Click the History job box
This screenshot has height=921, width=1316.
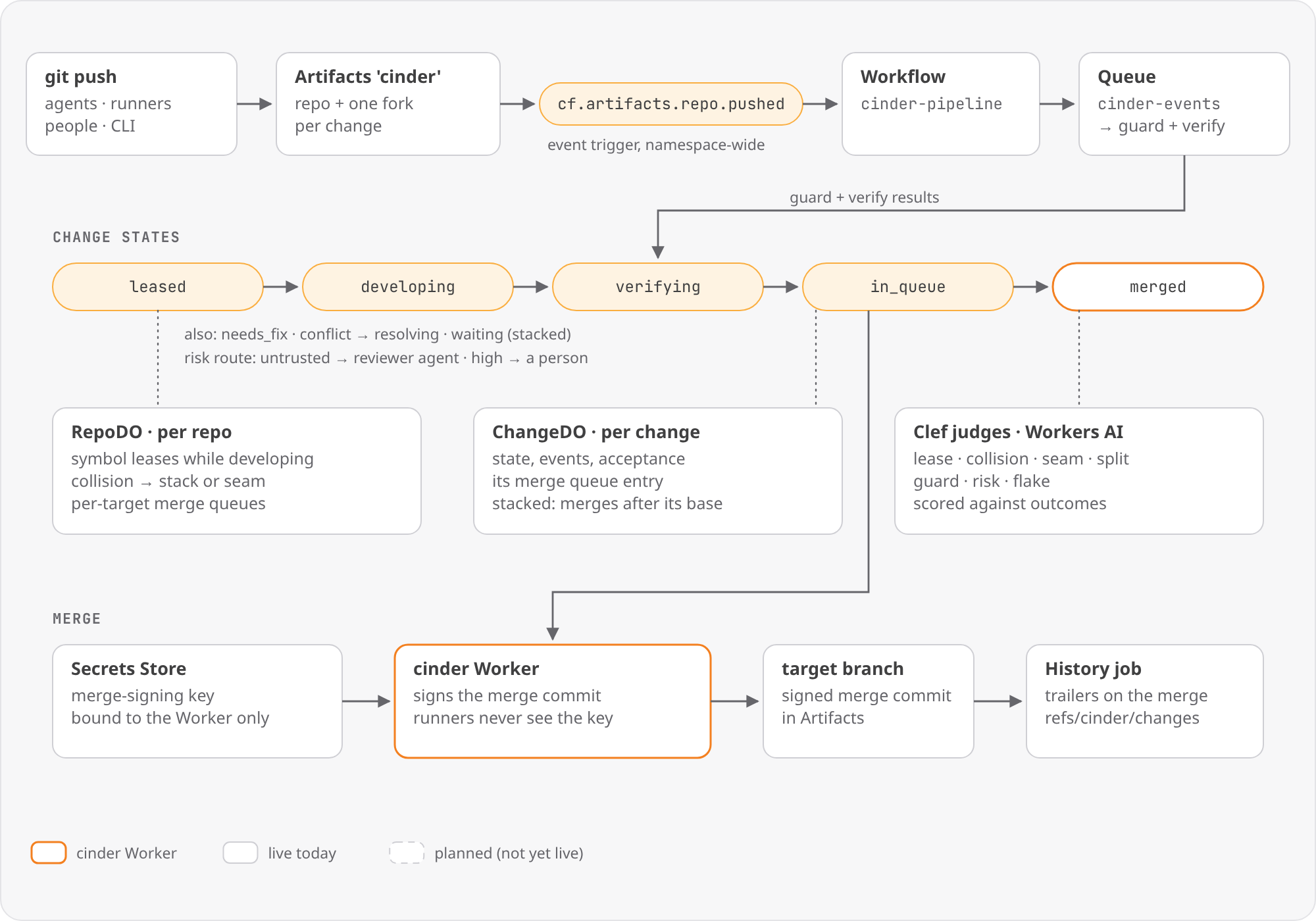(1145, 701)
